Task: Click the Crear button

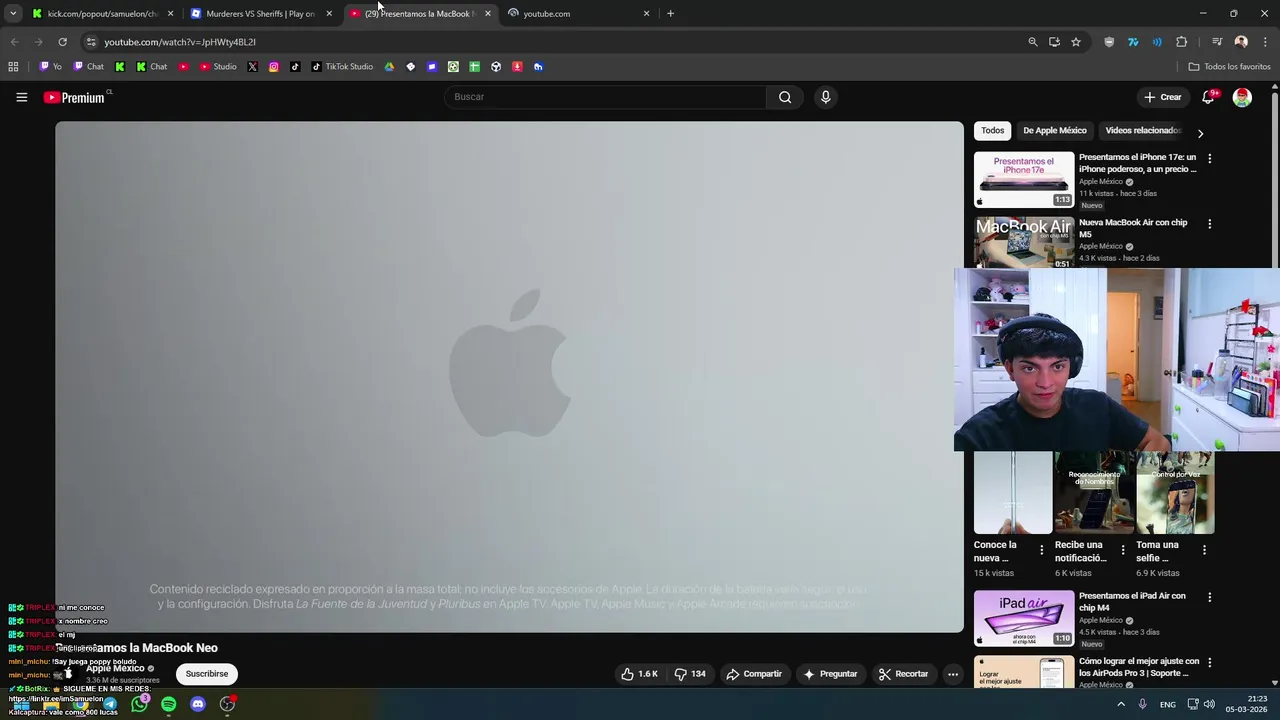Action: click(1163, 97)
